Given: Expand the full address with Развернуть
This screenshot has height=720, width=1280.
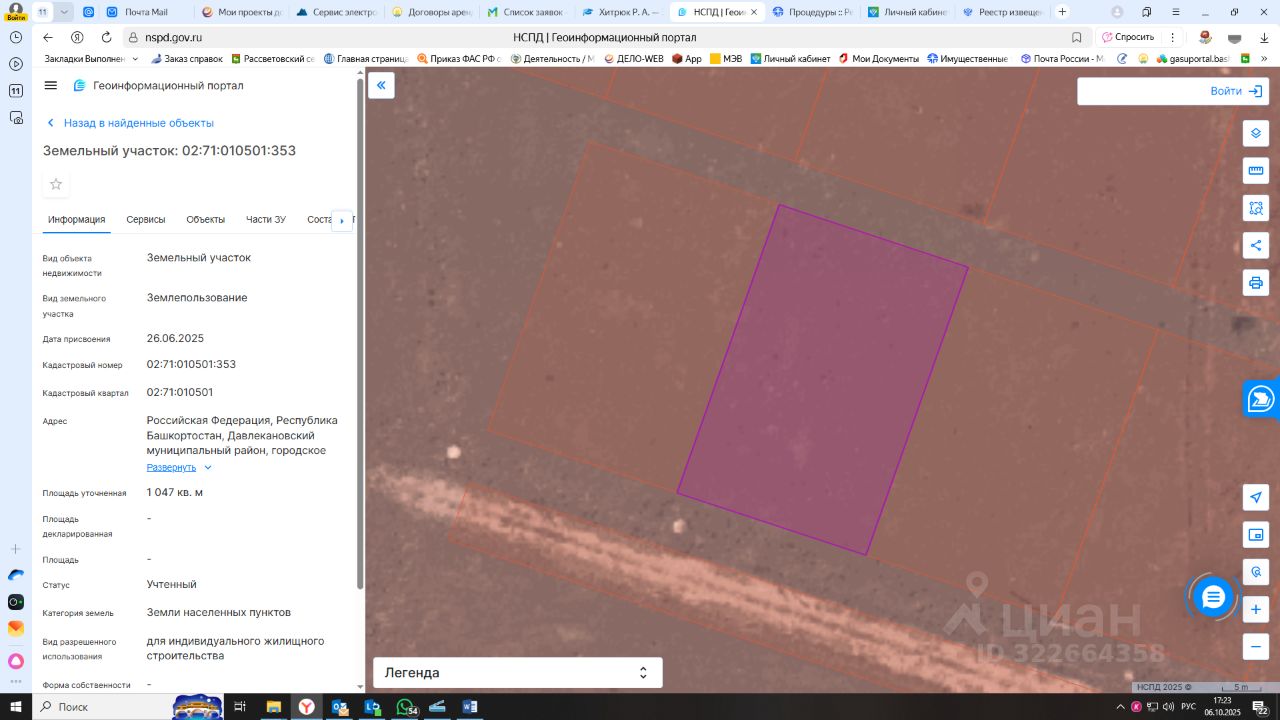Looking at the screenshot, I should click(x=179, y=467).
